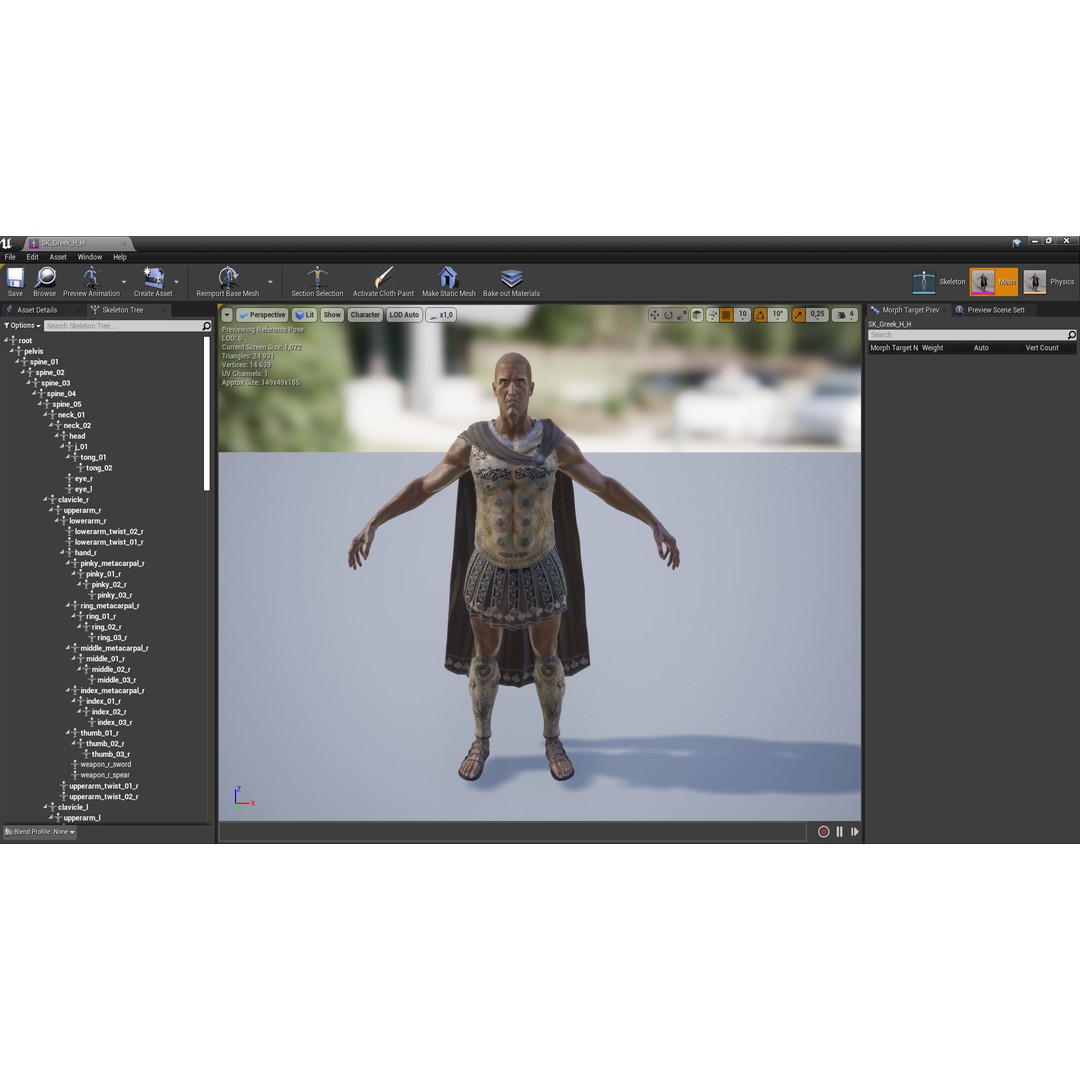Select the weapon_r_sword socket
This screenshot has width=1080, height=1080.
105,765
